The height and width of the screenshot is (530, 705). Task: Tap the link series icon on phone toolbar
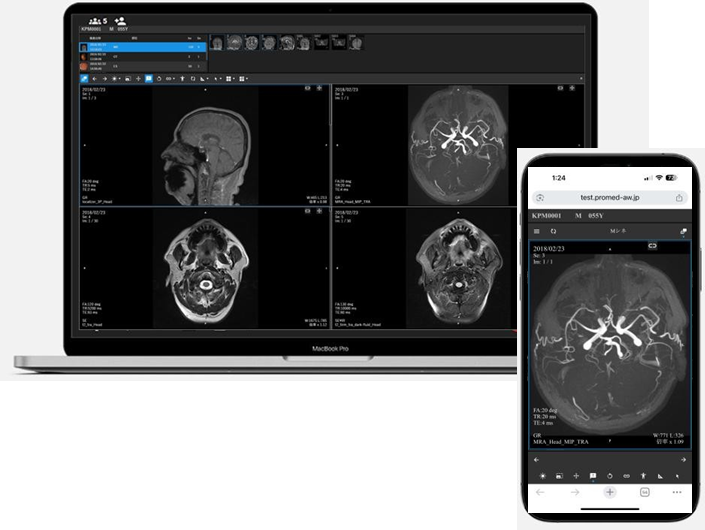point(626,476)
